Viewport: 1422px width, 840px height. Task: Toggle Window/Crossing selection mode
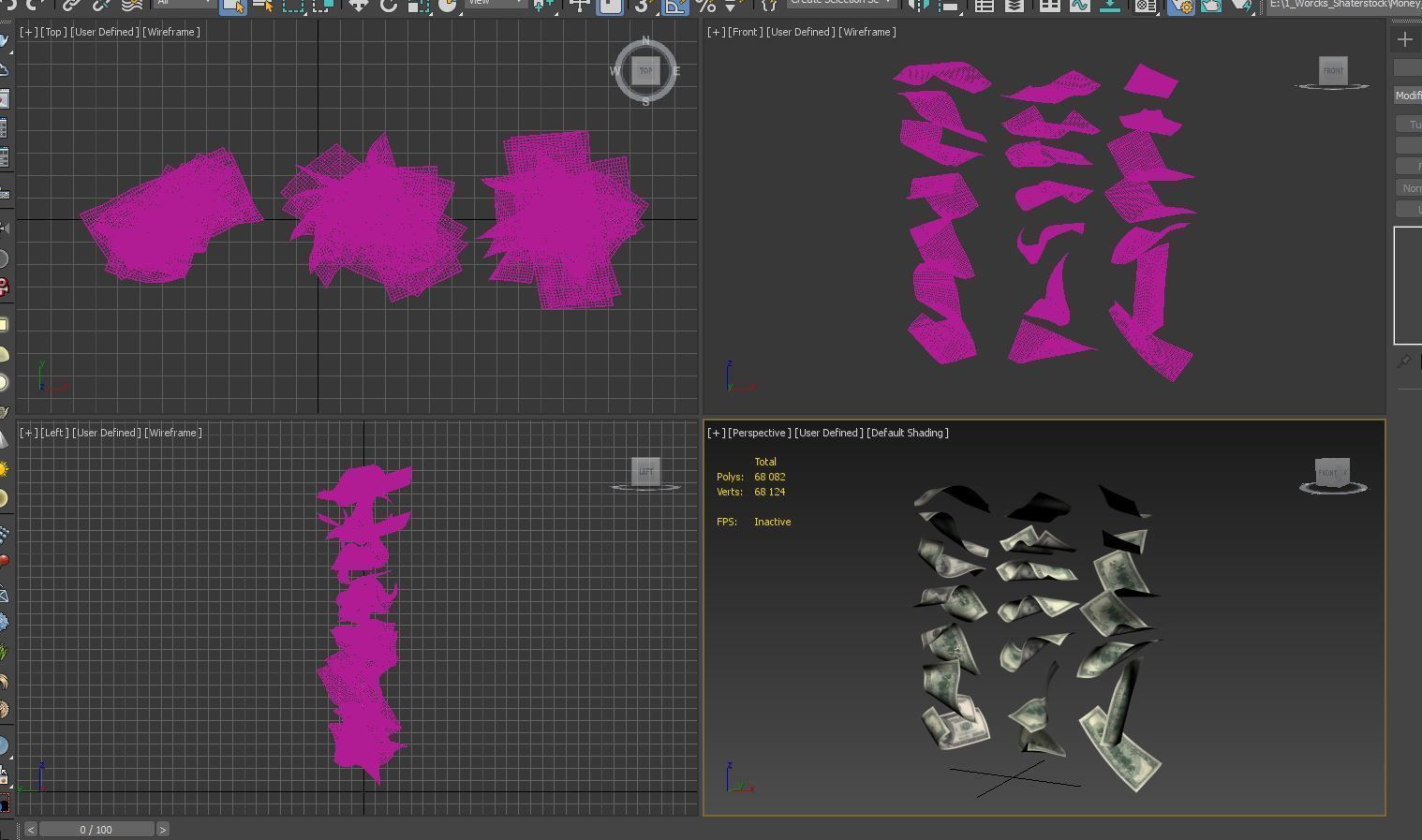(x=323, y=4)
